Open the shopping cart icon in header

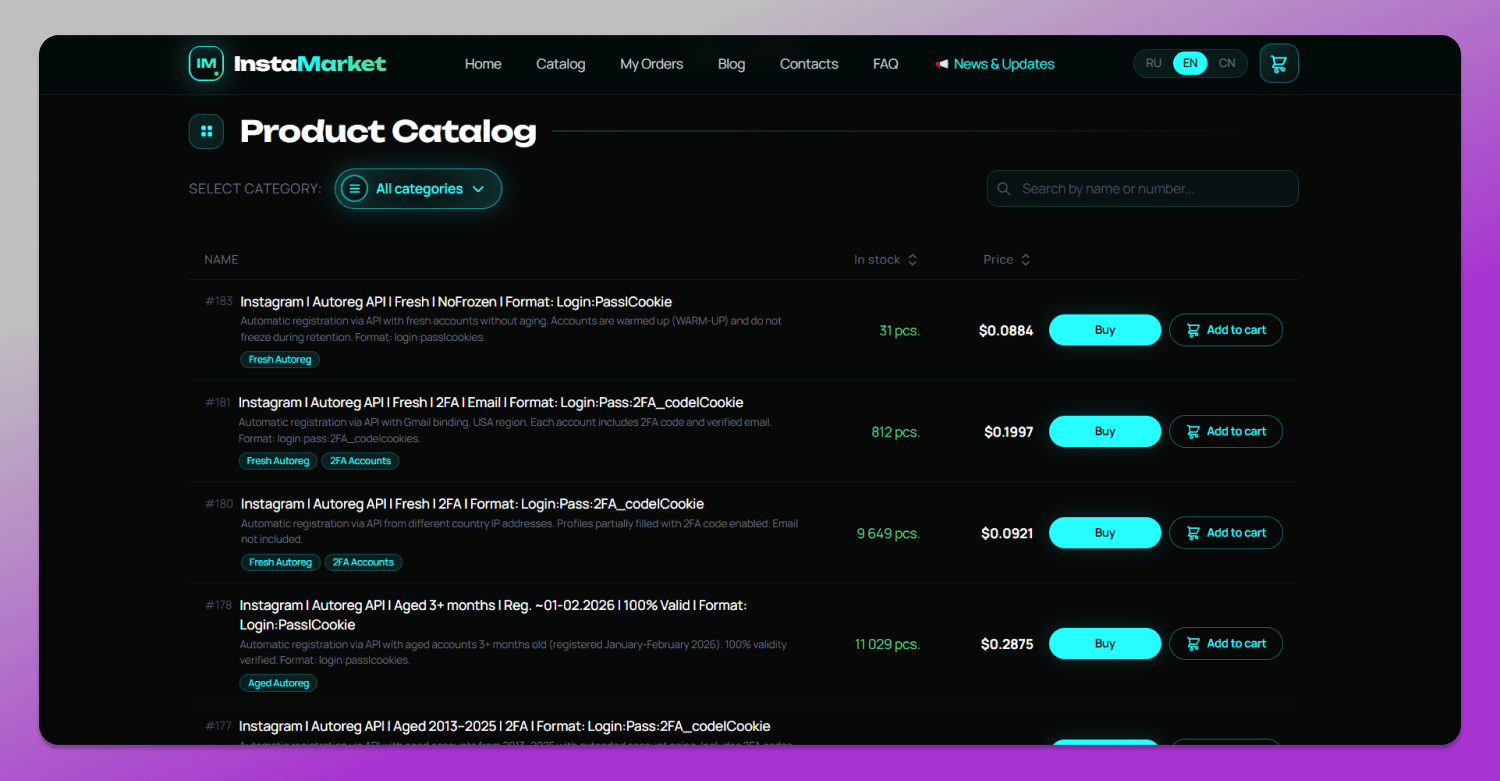coord(1279,63)
